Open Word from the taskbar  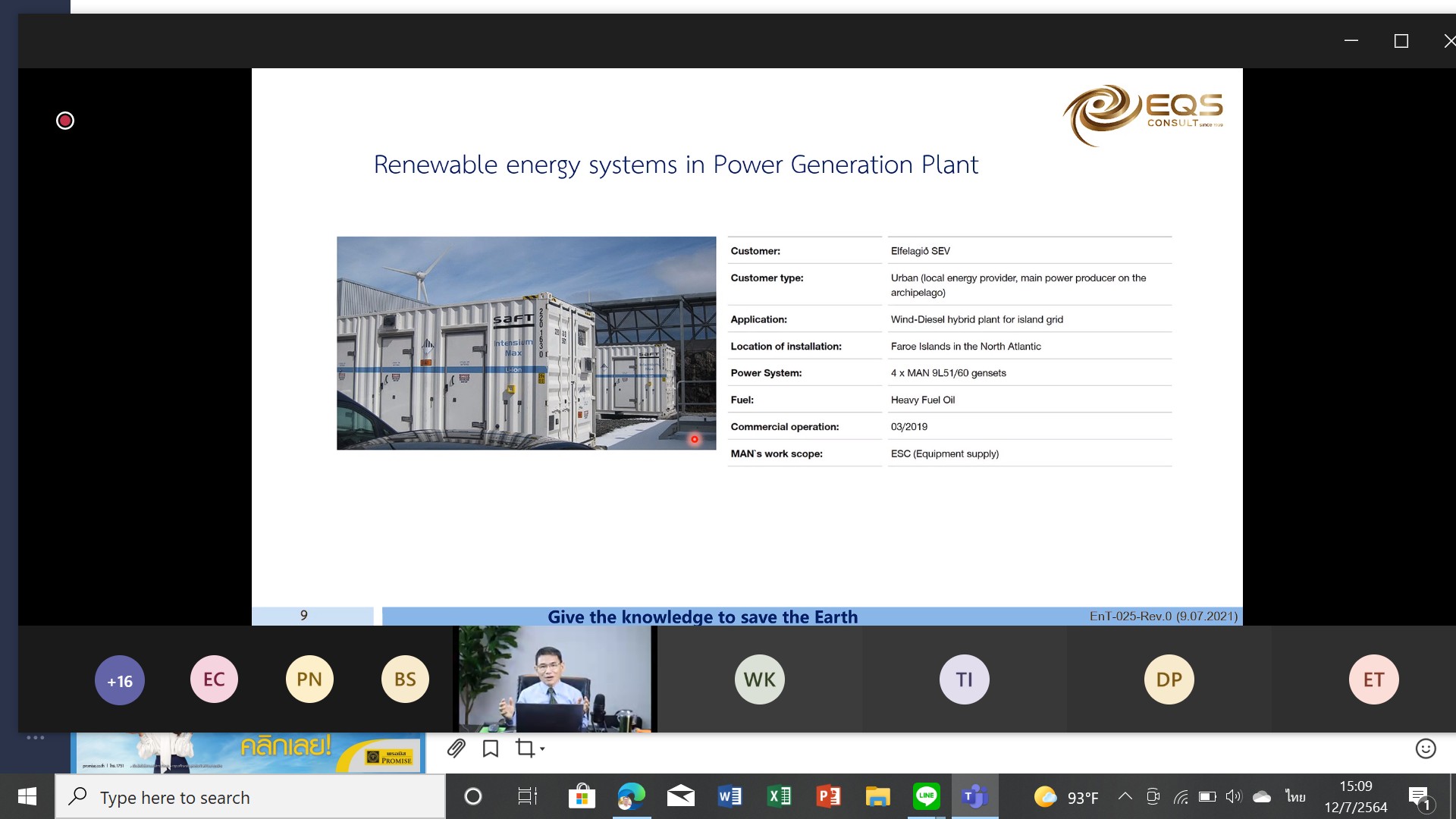pyautogui.click(x=730, y=796)
